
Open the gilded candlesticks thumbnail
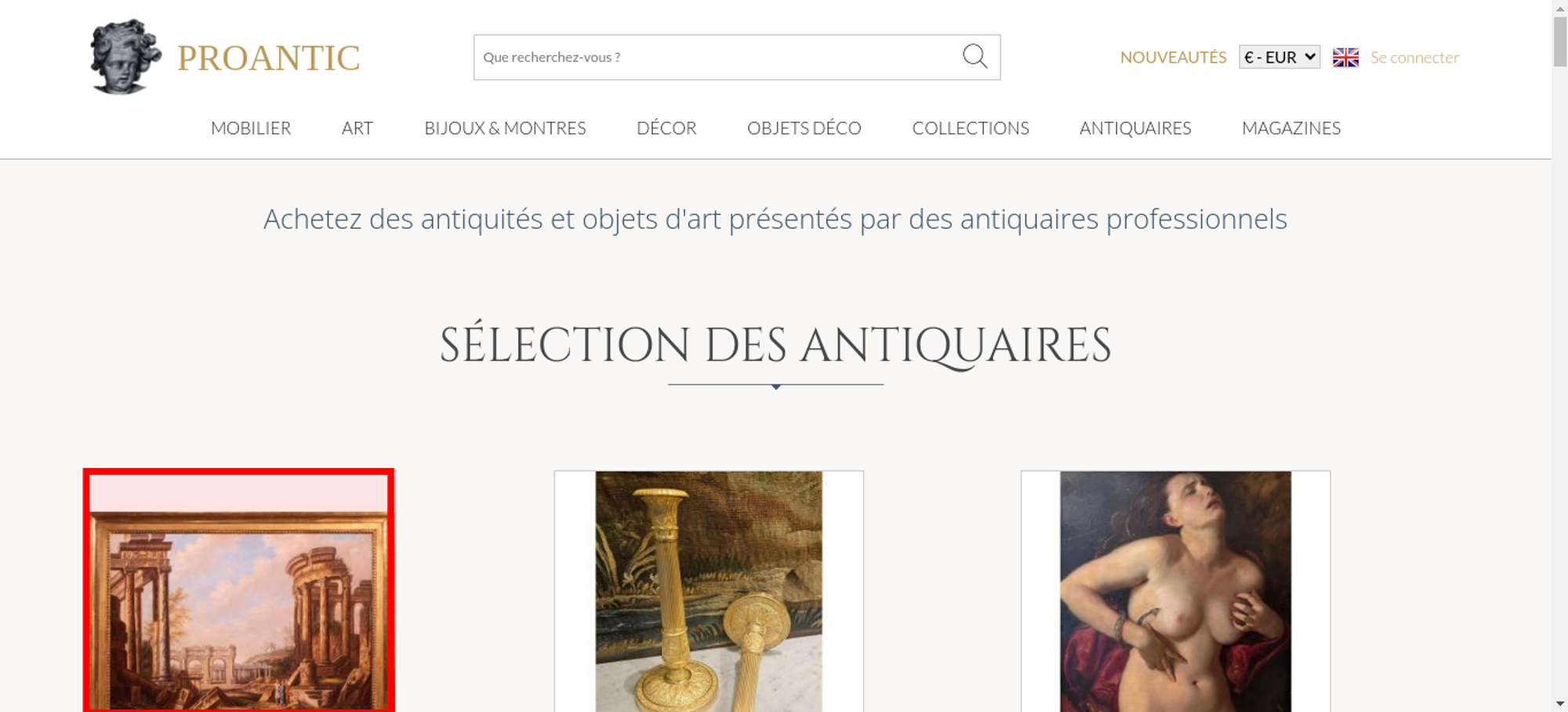point(709,592)
